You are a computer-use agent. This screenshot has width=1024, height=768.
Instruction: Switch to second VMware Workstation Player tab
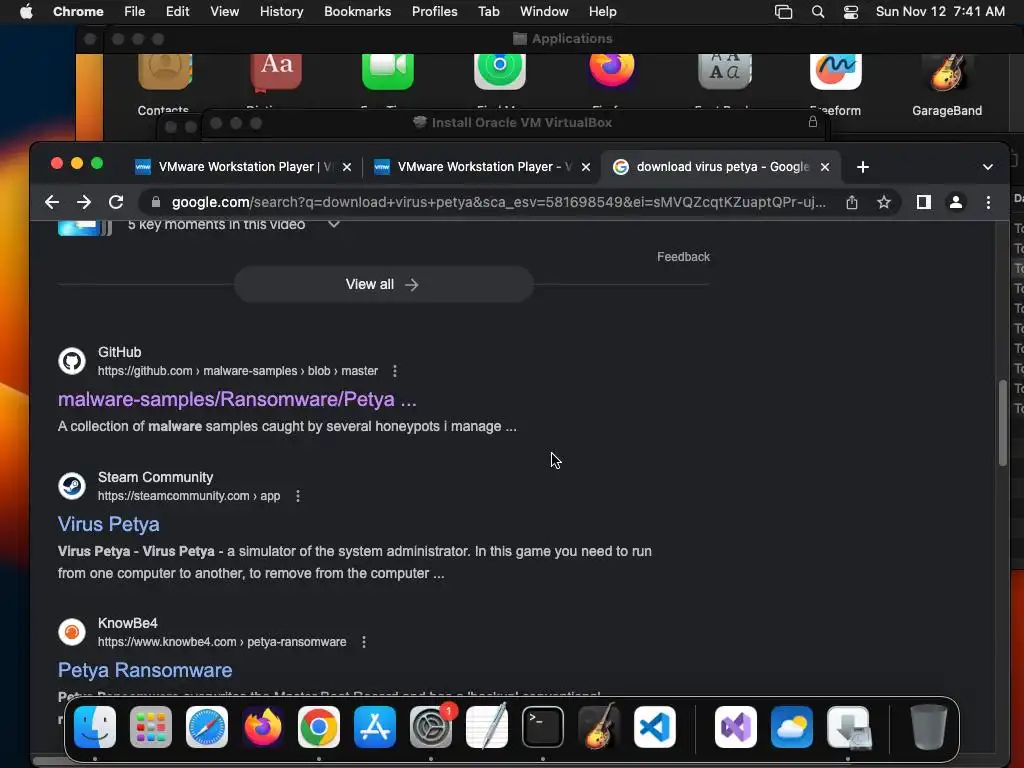[x=481, y=167]
